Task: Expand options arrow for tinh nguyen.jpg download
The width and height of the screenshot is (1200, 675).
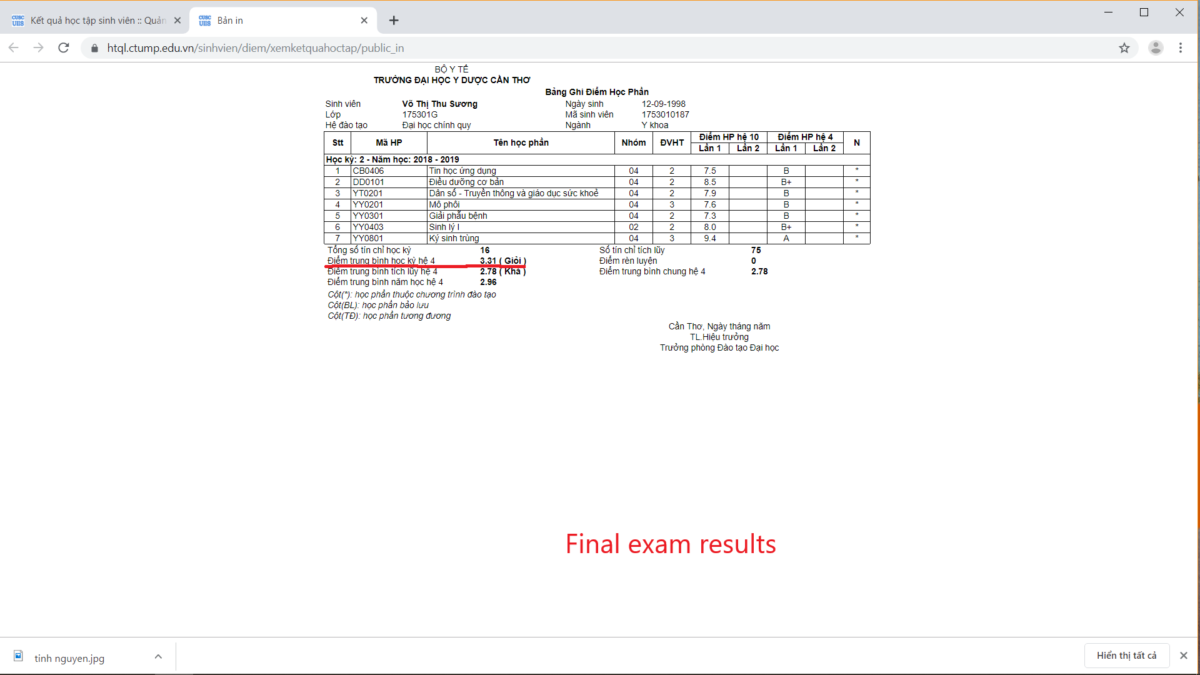Action: click(x=158, y=657)
